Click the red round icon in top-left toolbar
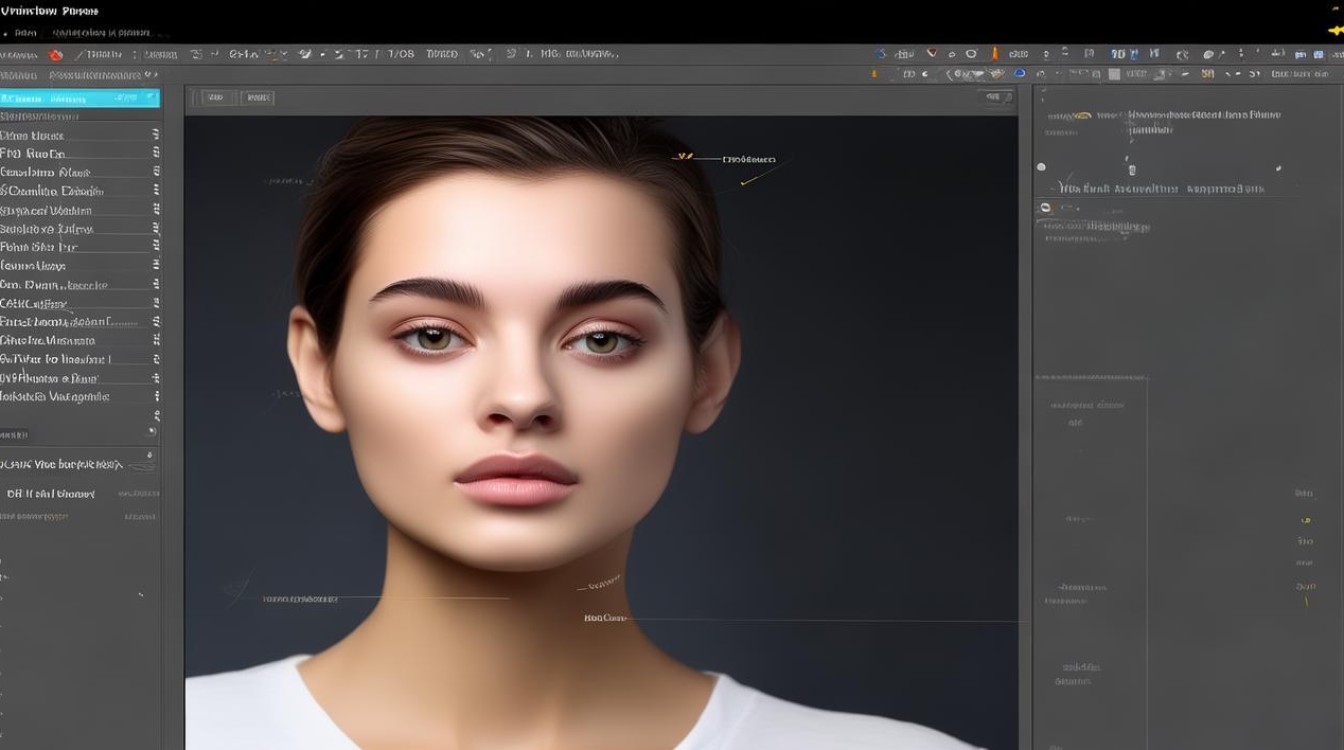1344x750 pixels. coord(56,55)
